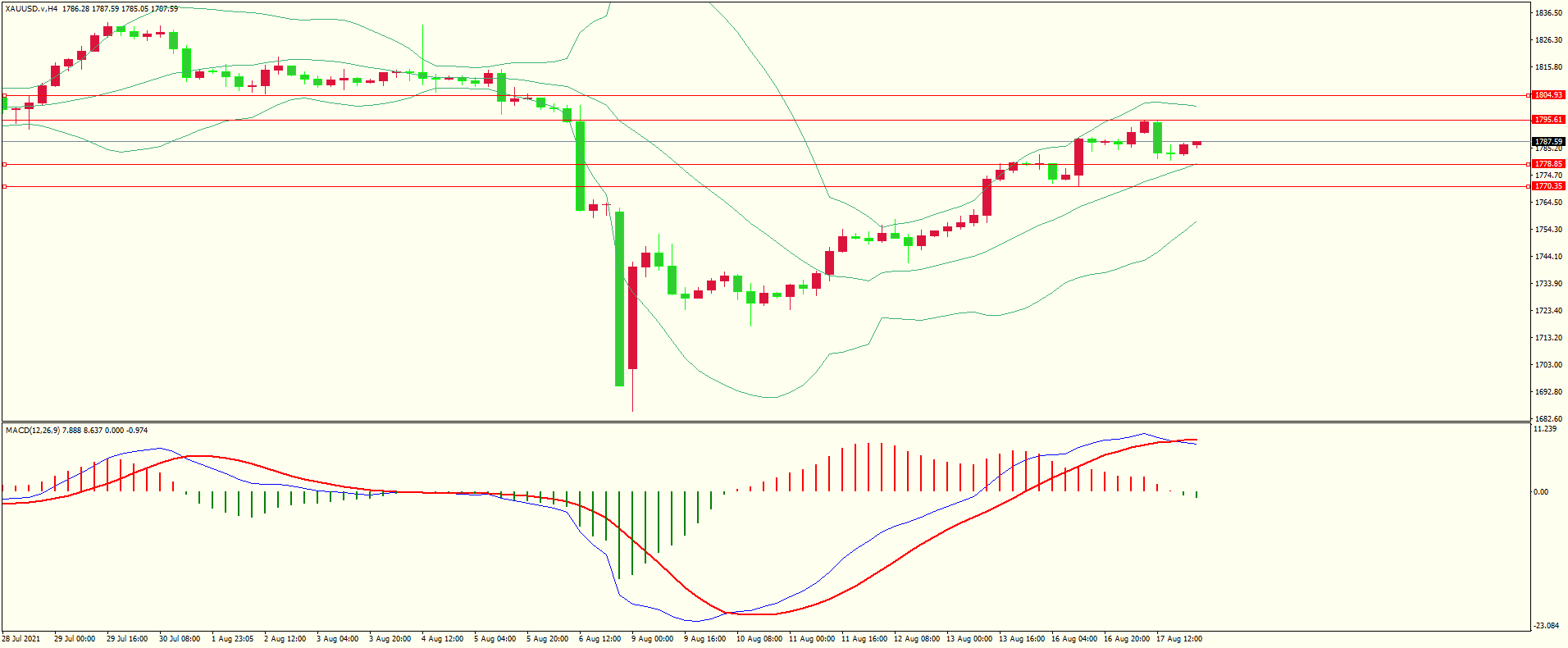Click the 13 Aug 16:00 time axis label
Viewport: 1568px width, 648px height.
coord(1022,639)
